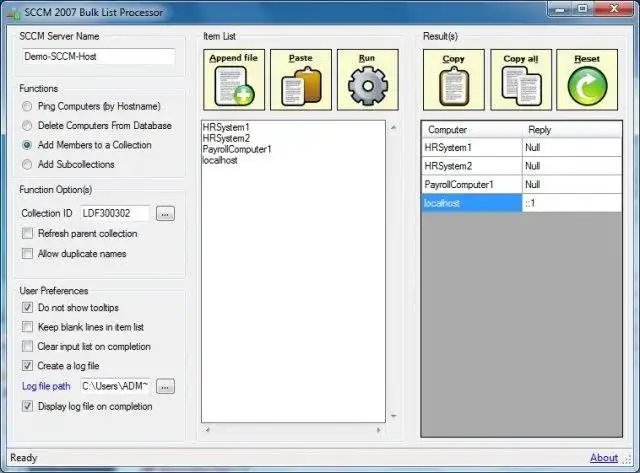This screenshot has width=640, height=473.
Task: Select PayrollComputer1 cell in the results table
Action: tap(472, 184)
